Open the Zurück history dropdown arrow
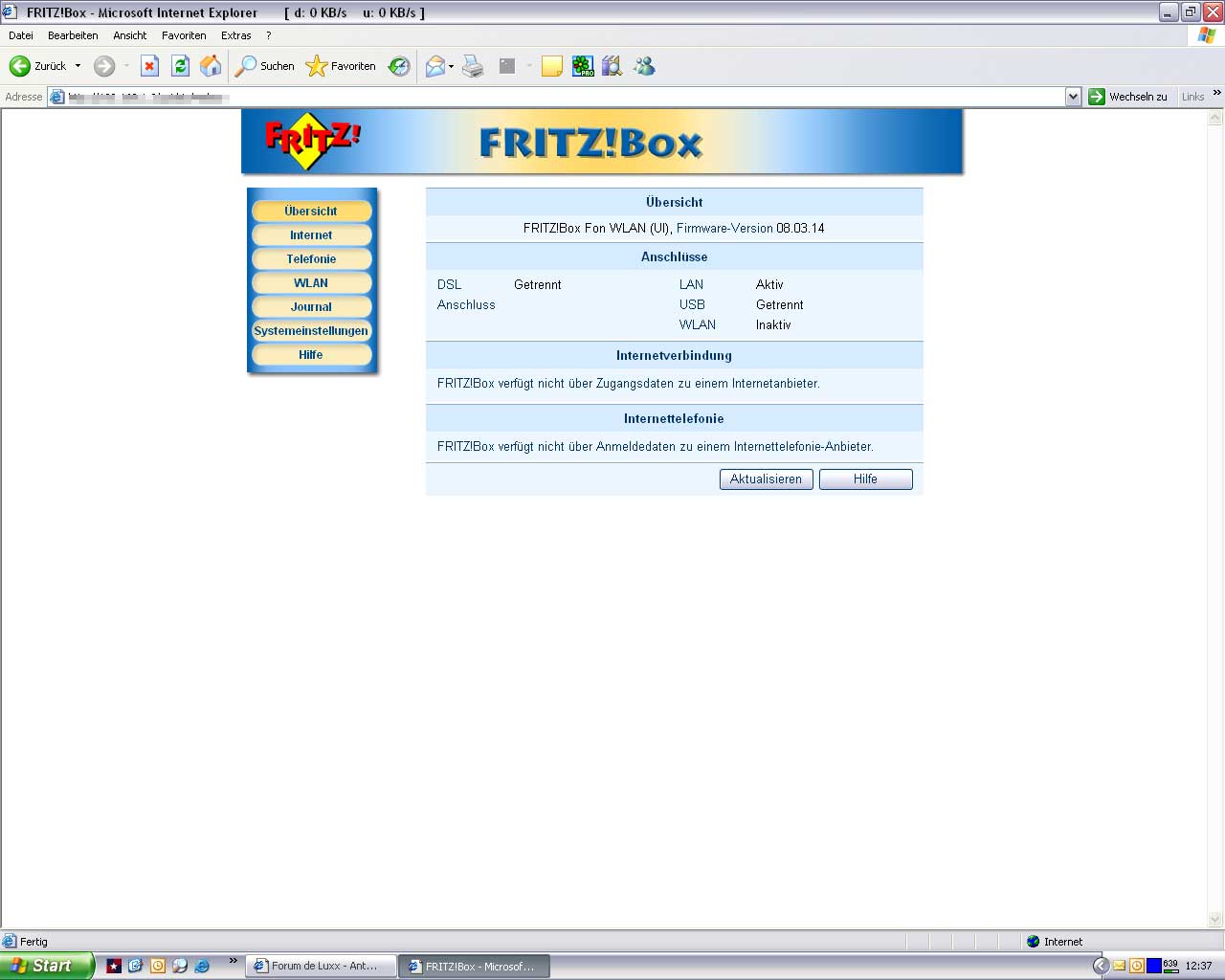Viewport: 1225px width, 980px height. (x=78, y=66)
